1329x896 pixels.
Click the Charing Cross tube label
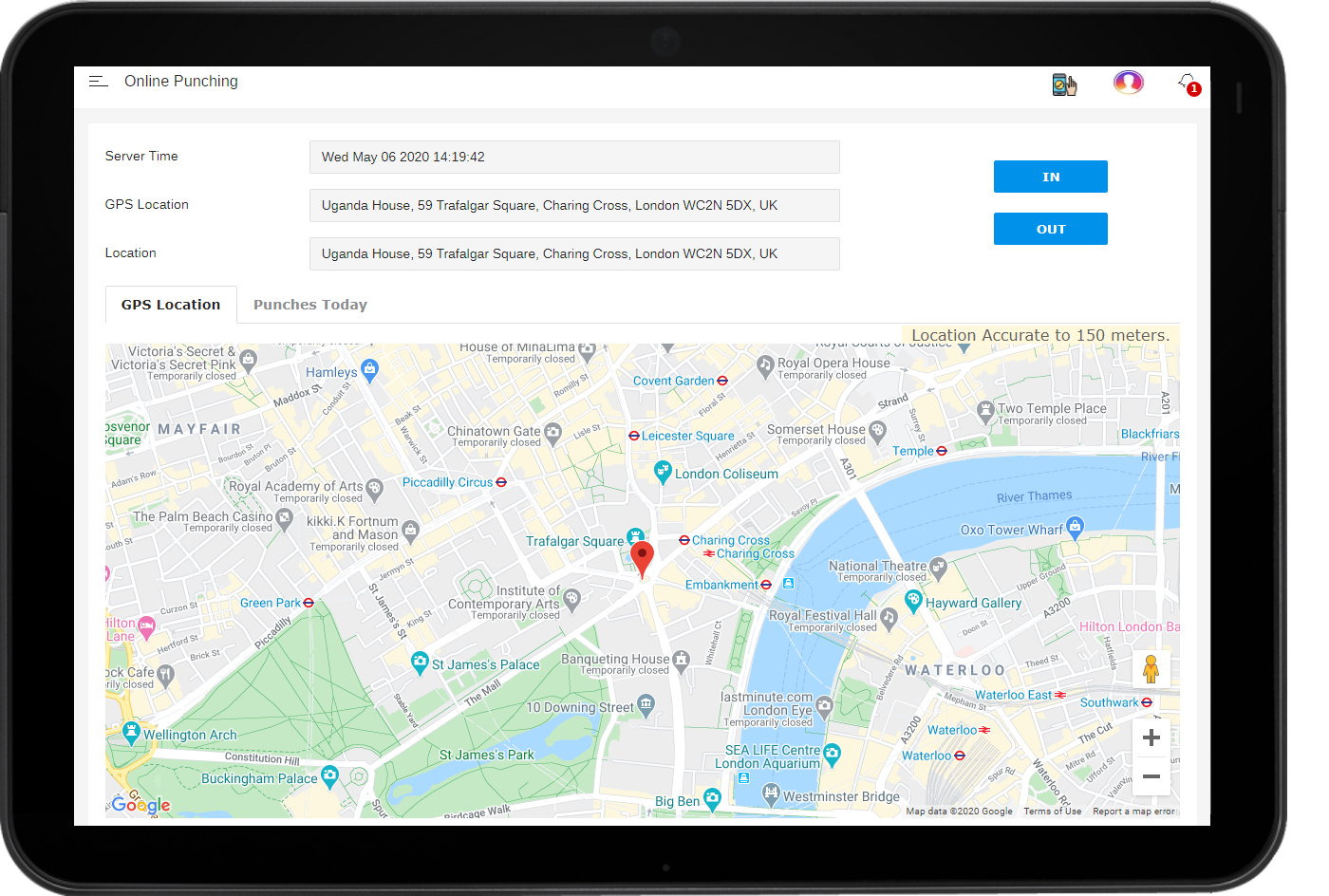click(731, 540)
